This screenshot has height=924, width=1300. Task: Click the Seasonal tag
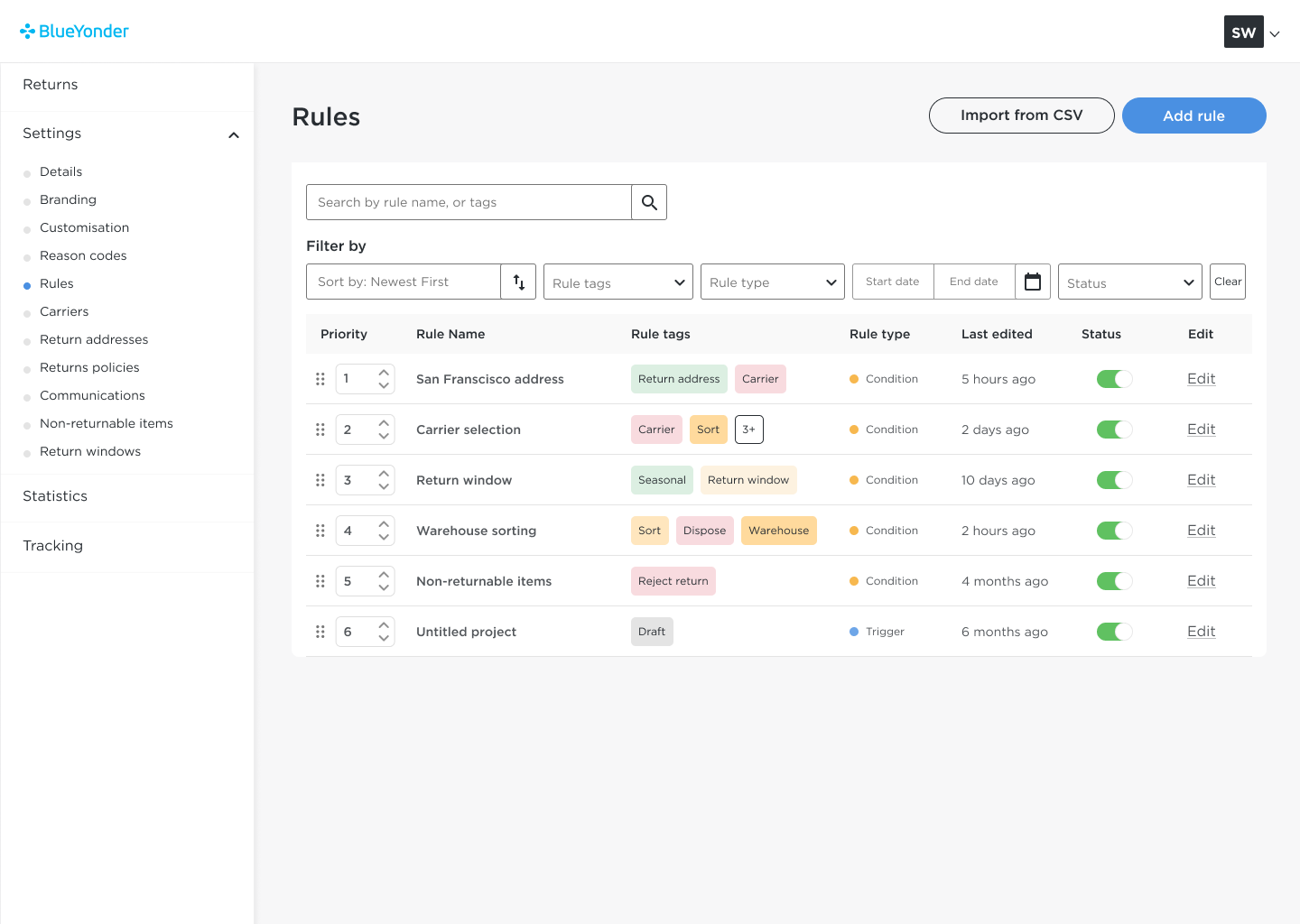(662, 480)
